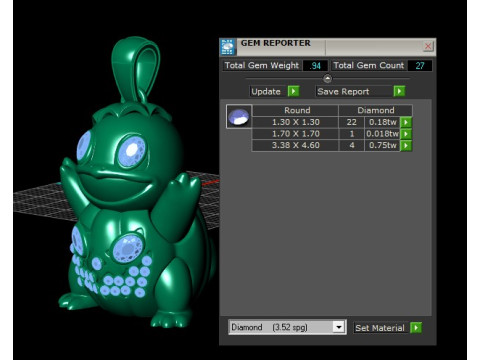This screenshot has width=480, height=360.
Task: Click the 0.75tw weight cell
Action: [x=382, y=146]
